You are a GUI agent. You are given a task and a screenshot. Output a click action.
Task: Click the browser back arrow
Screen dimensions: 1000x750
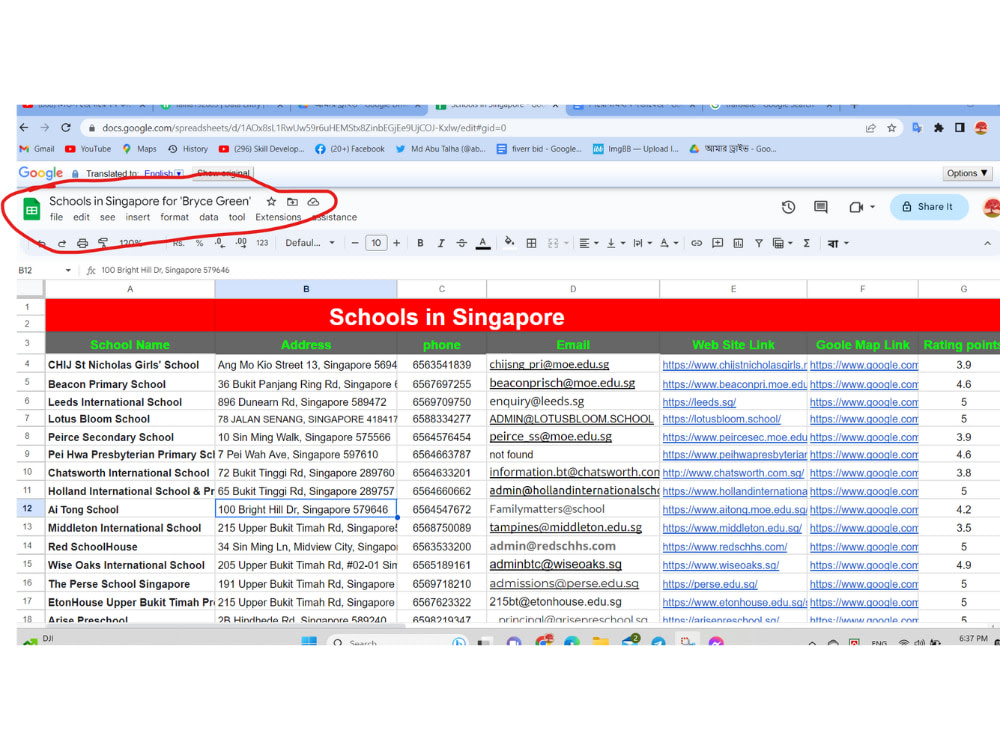tap(24, 128)
